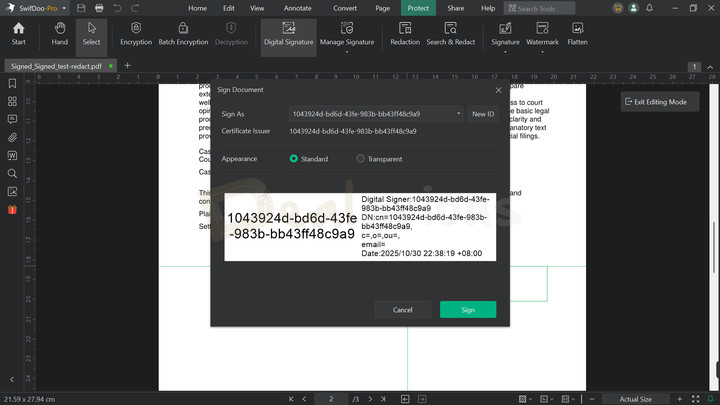The image size is (720, 405).
Task: Open the Share menu tab
Action: [x=456, y=8]
